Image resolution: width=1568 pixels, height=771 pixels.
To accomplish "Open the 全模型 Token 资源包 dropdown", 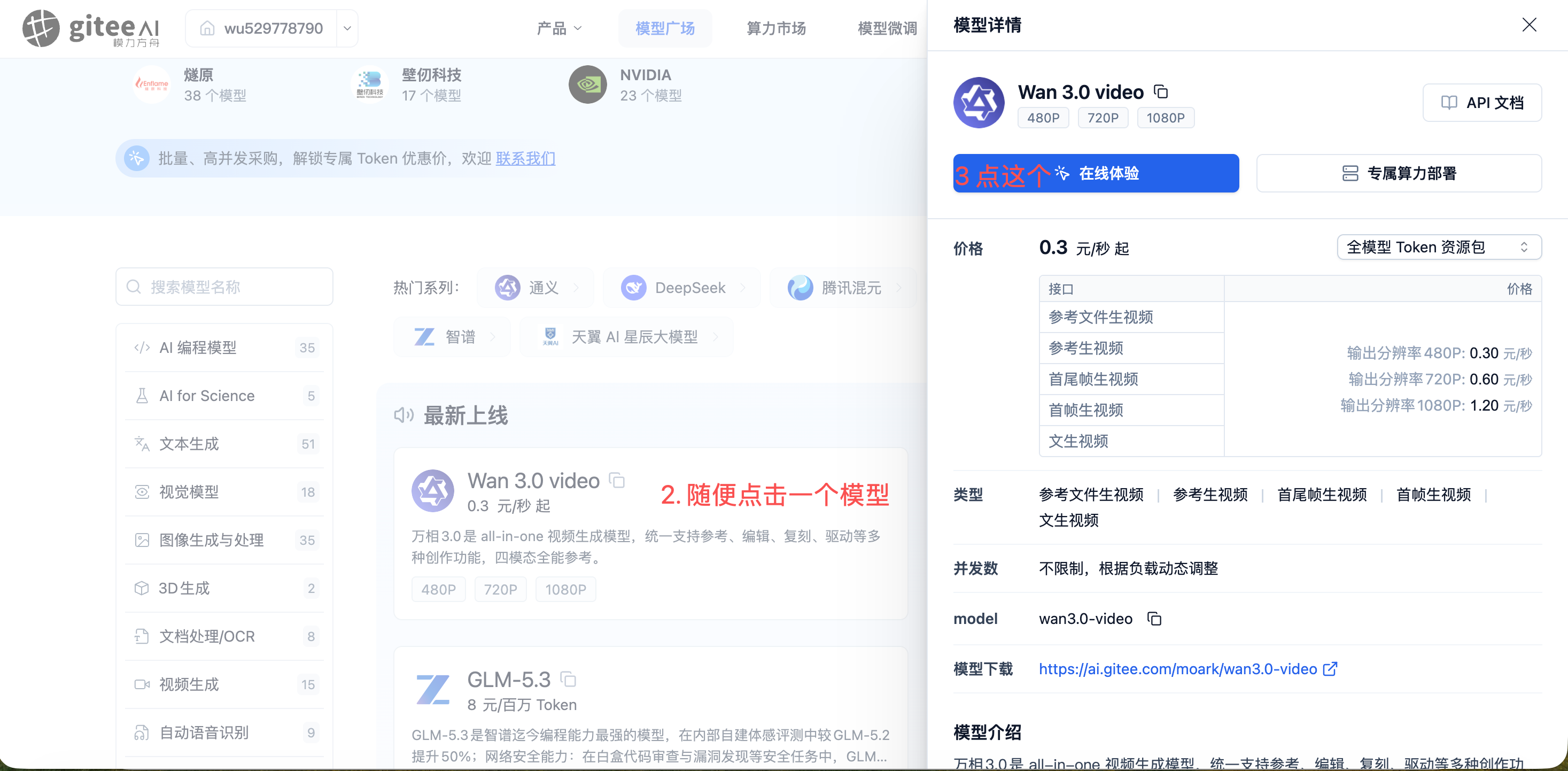I will tap(1439, 247).
